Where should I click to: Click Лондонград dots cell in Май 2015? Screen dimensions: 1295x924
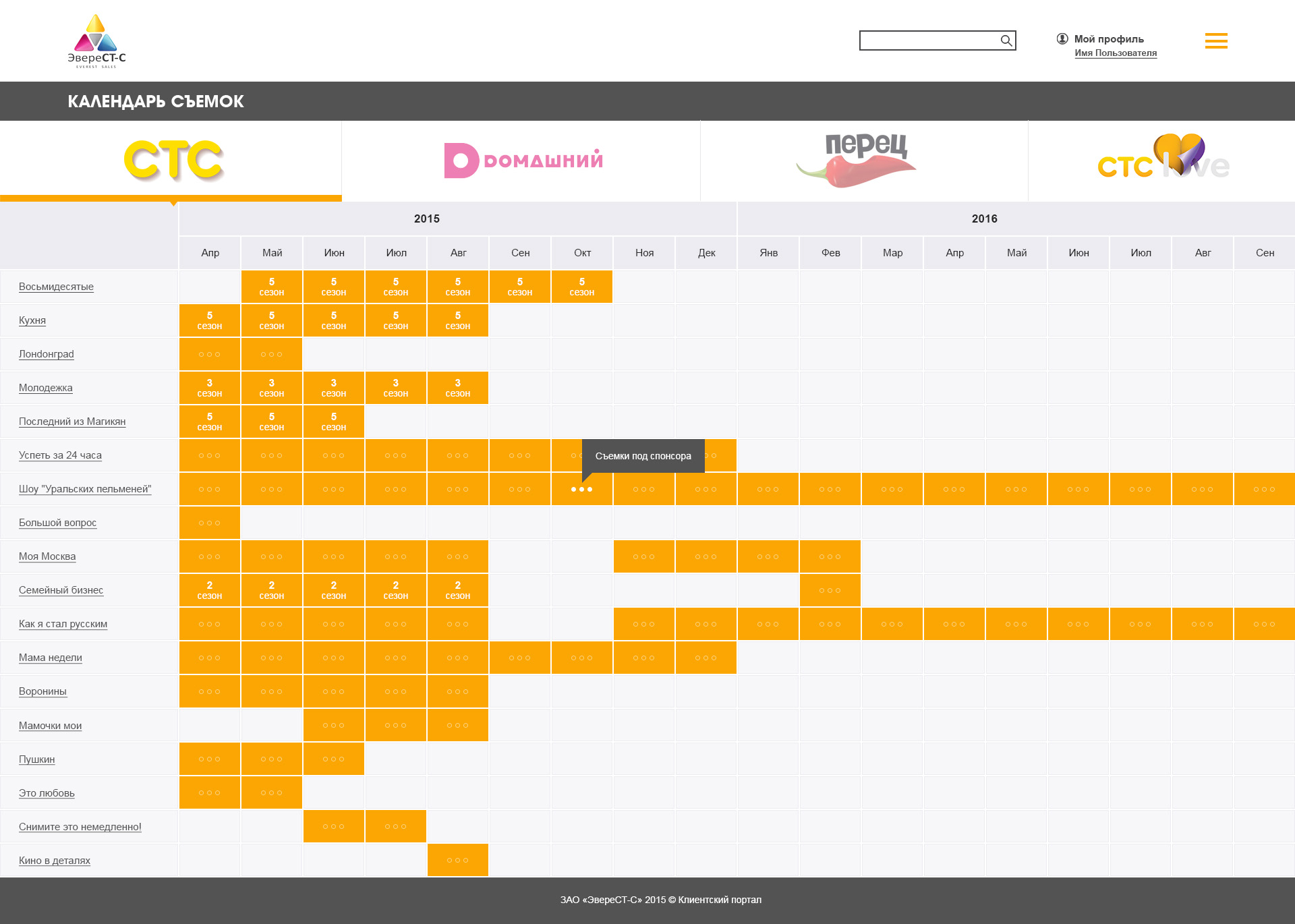[x=272, y=354]
